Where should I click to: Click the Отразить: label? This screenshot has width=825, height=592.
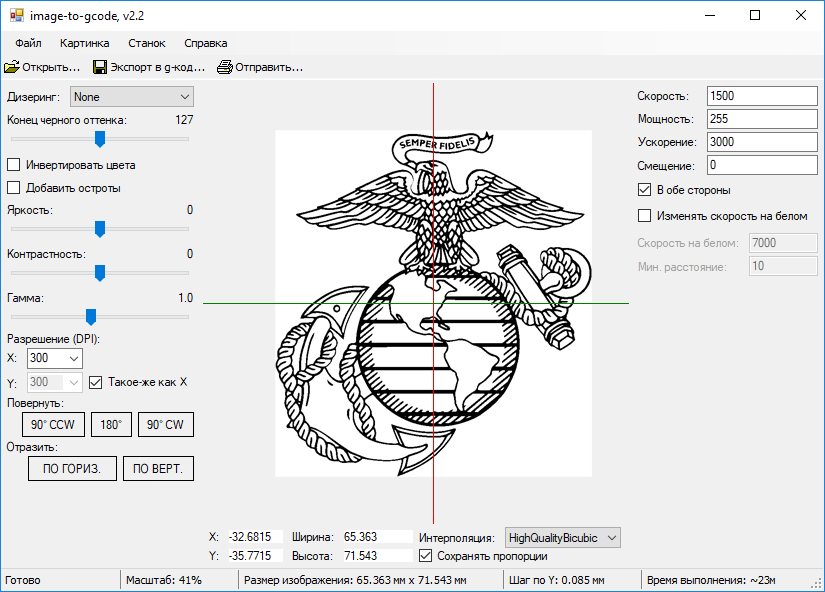coord(32,447)
